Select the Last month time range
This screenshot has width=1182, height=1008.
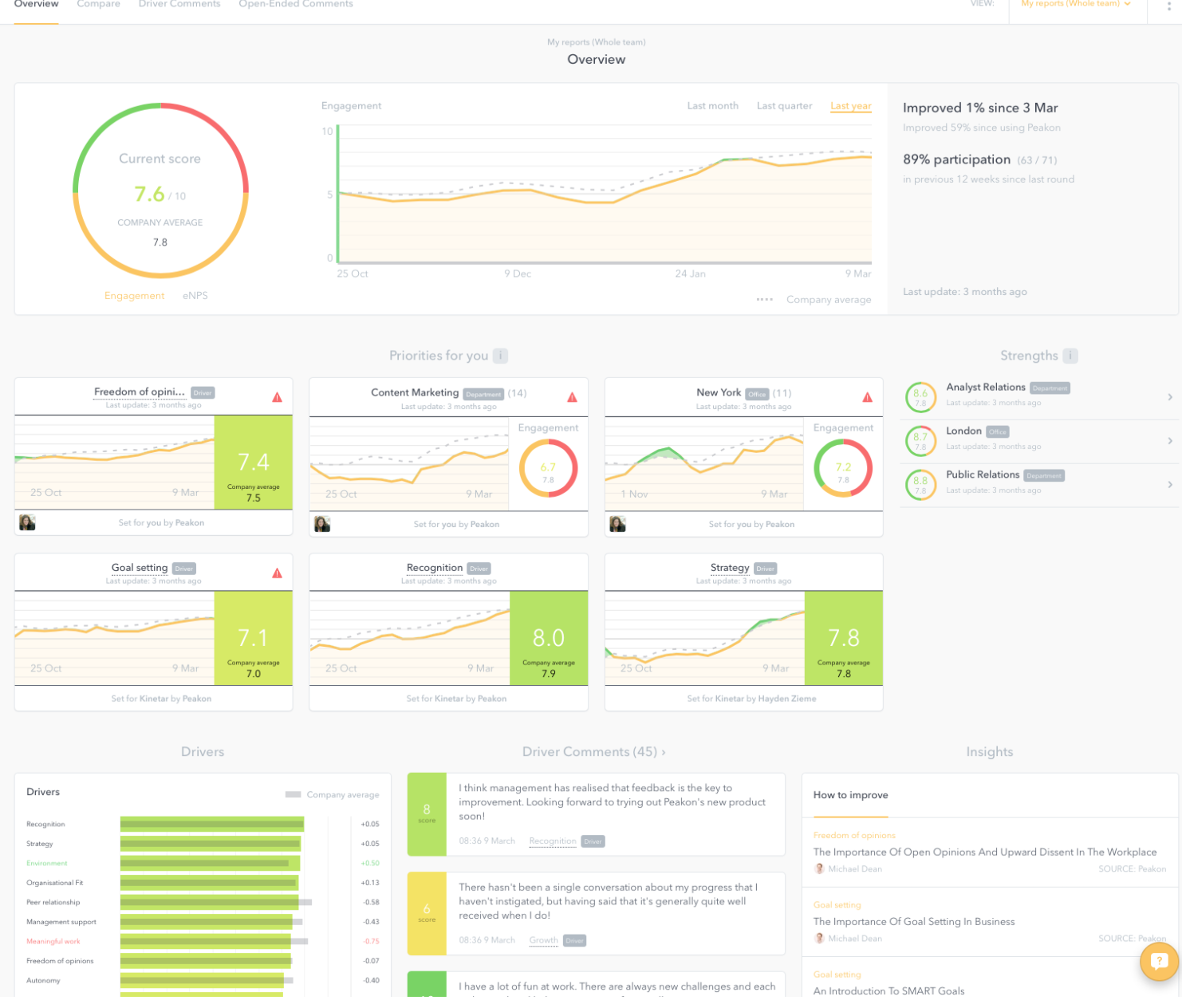point(712,106)
